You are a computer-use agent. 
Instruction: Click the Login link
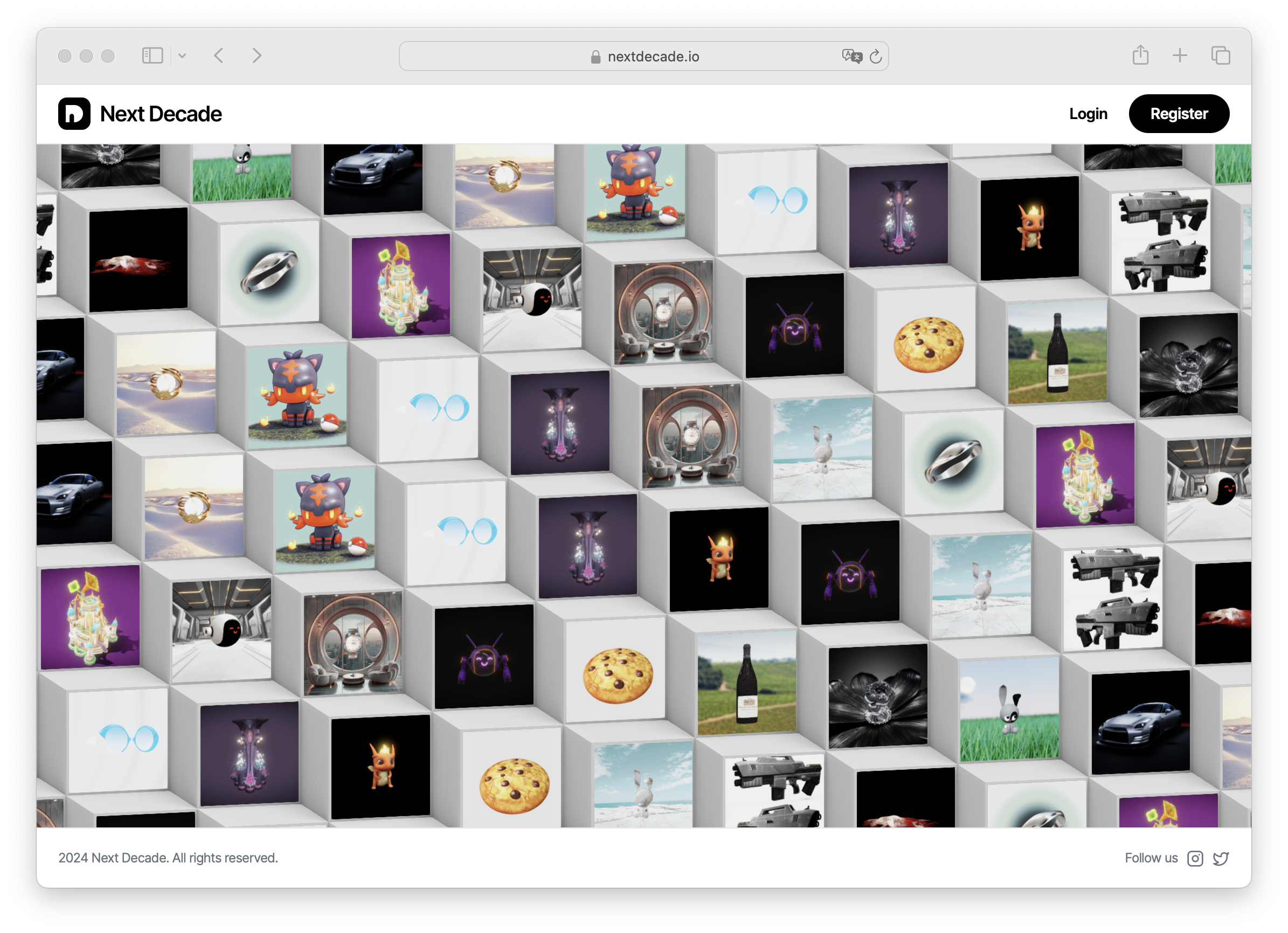1088,114
